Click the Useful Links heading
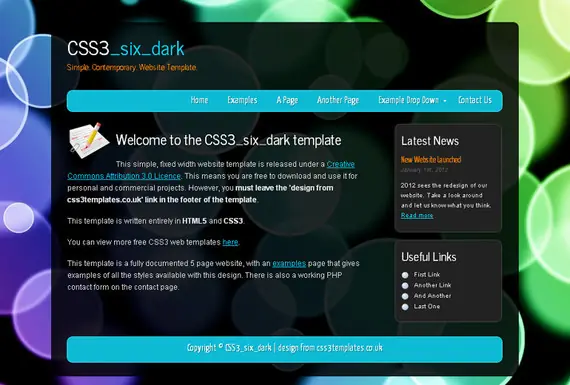Viewport: 570px width, 385px height. pyautogui.click(x=429, y=257)
